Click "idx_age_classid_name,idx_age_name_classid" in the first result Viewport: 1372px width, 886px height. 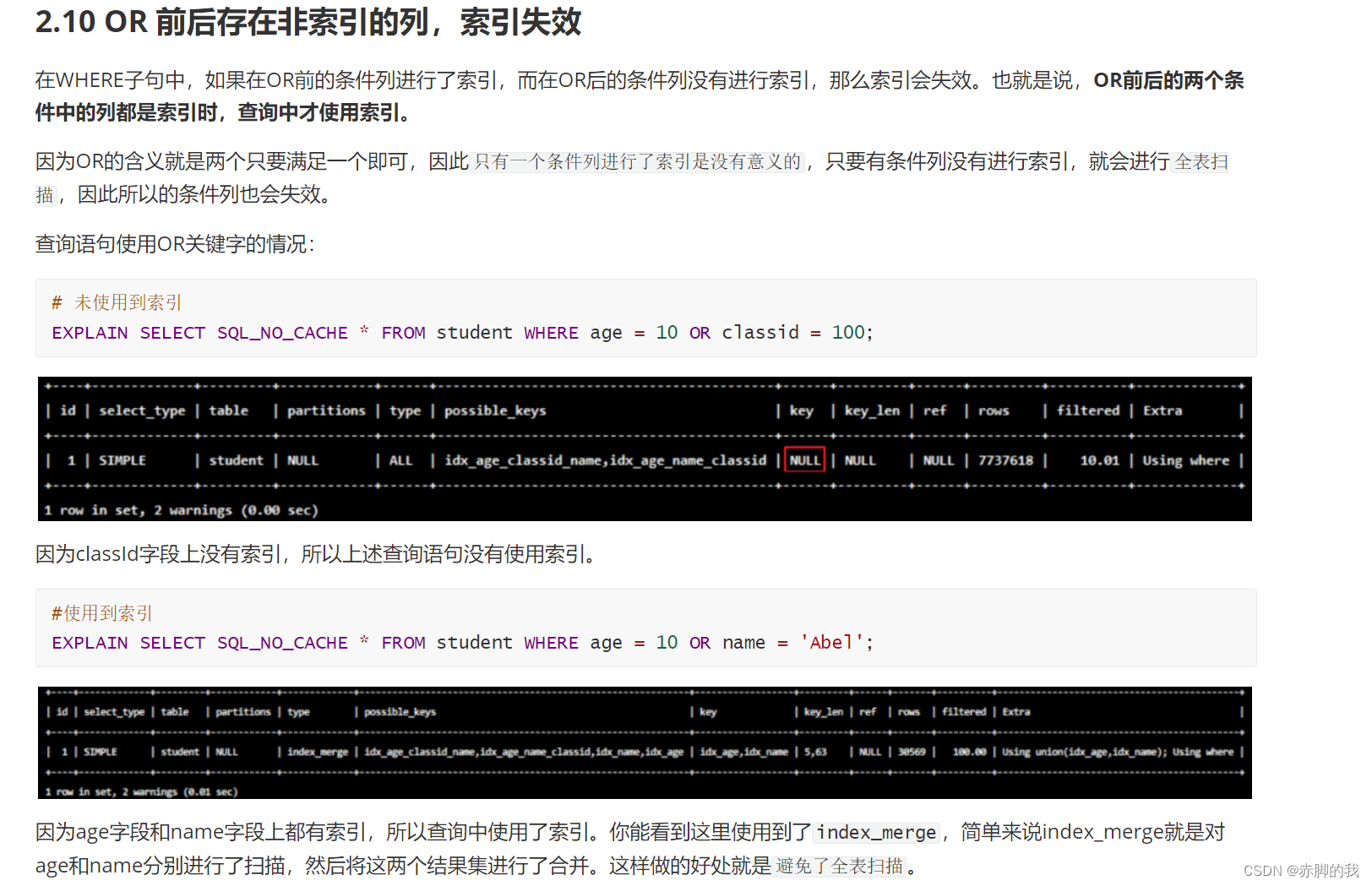pyautogui.click(x=605, y=460)
